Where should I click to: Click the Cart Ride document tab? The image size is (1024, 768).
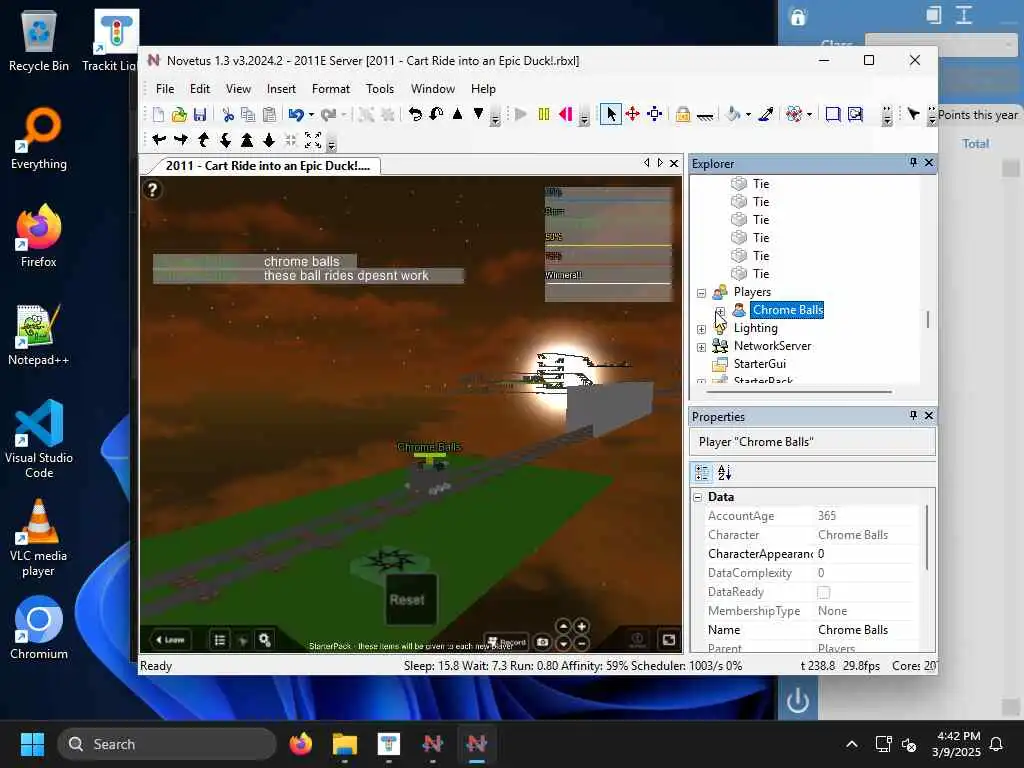pyautogui.click(x=266, y=166)
